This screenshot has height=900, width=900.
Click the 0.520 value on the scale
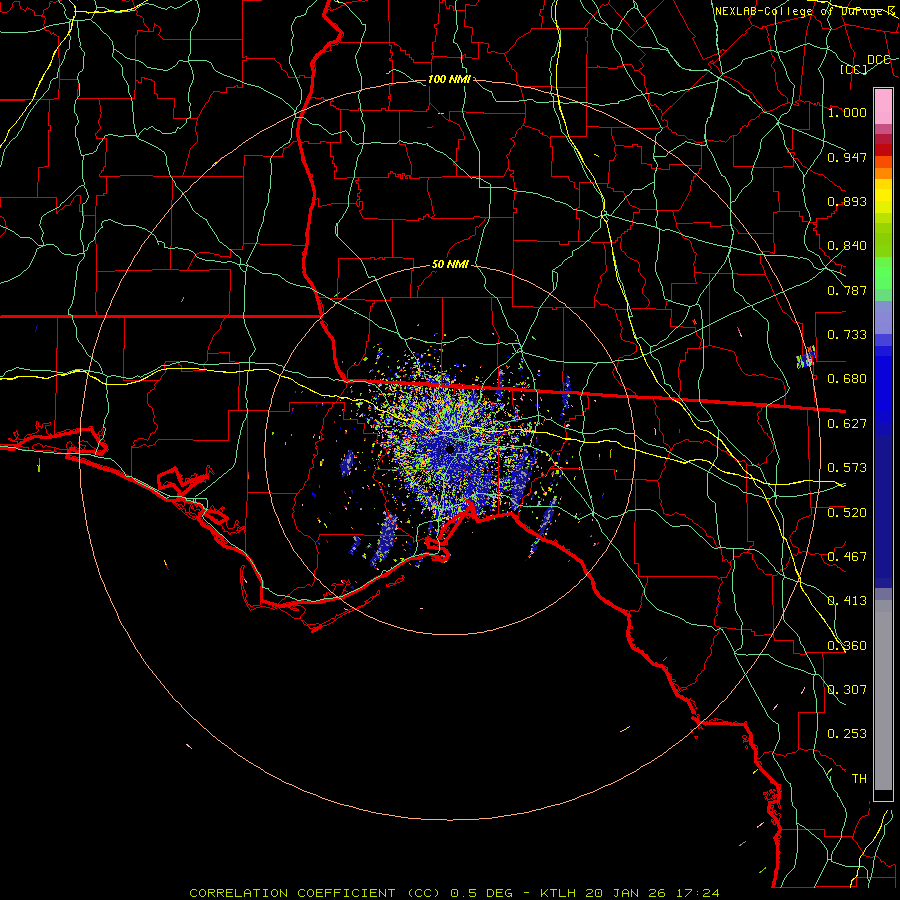click(847, 513)
